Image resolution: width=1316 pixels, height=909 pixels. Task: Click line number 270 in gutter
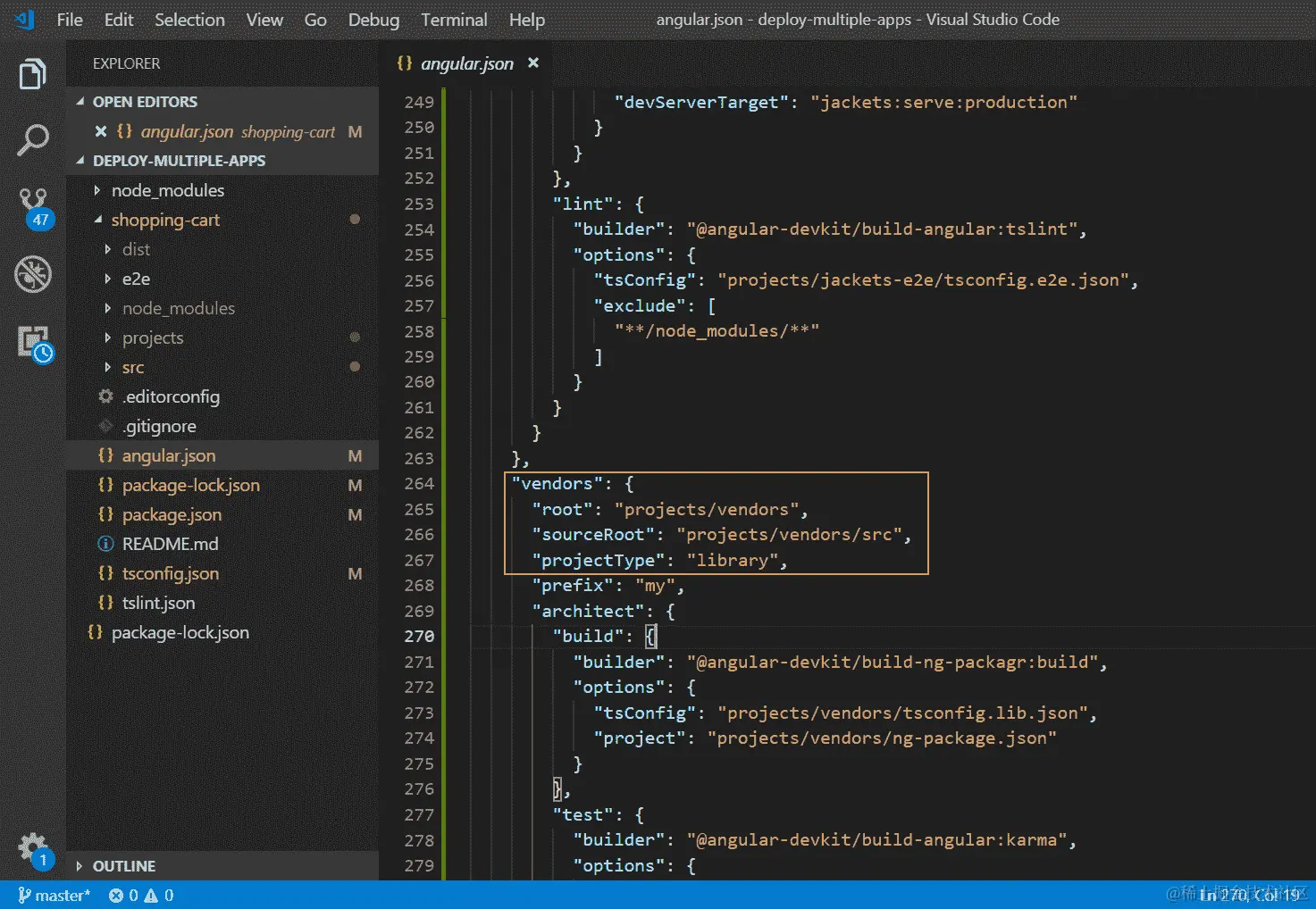pos(419,636)
